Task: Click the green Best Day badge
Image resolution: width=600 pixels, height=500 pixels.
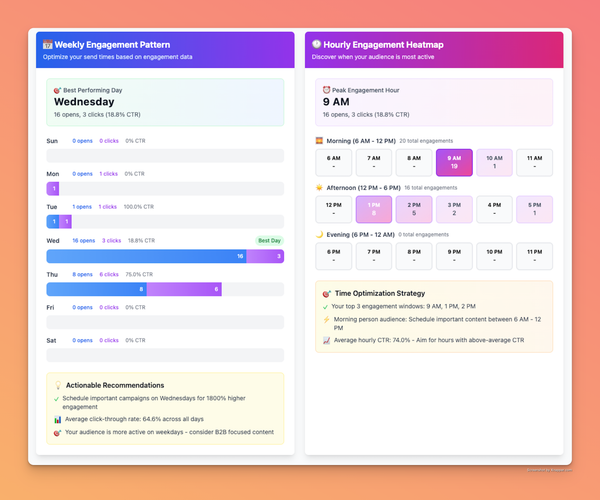Action: (x=269, y=241)
